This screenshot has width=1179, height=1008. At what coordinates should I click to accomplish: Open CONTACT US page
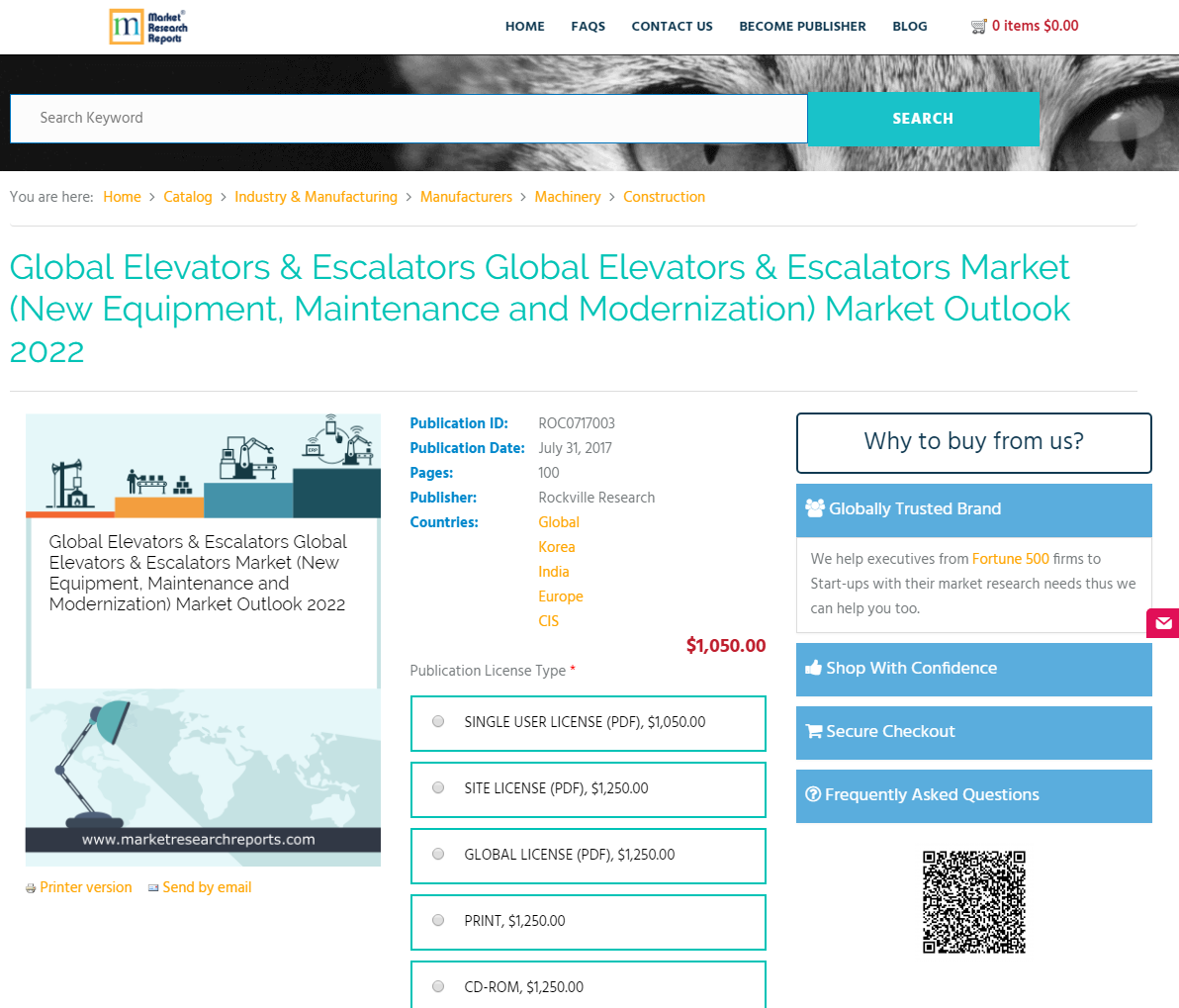[x=673, y=27]
